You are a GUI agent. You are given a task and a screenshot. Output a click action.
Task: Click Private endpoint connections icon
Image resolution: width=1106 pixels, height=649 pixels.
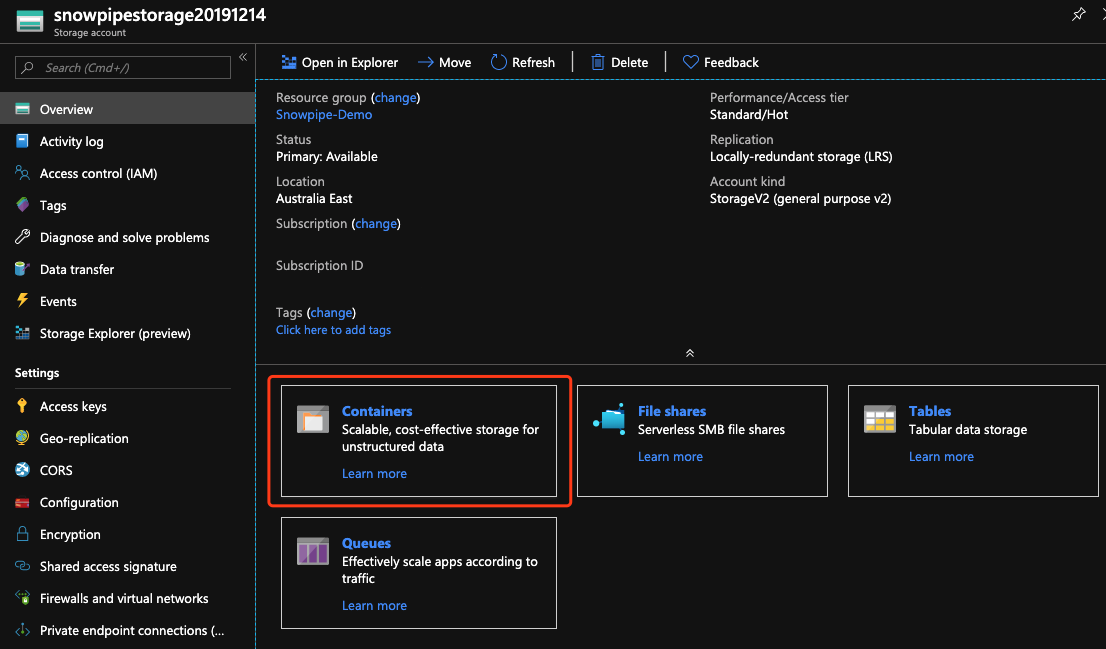(23, 630)
